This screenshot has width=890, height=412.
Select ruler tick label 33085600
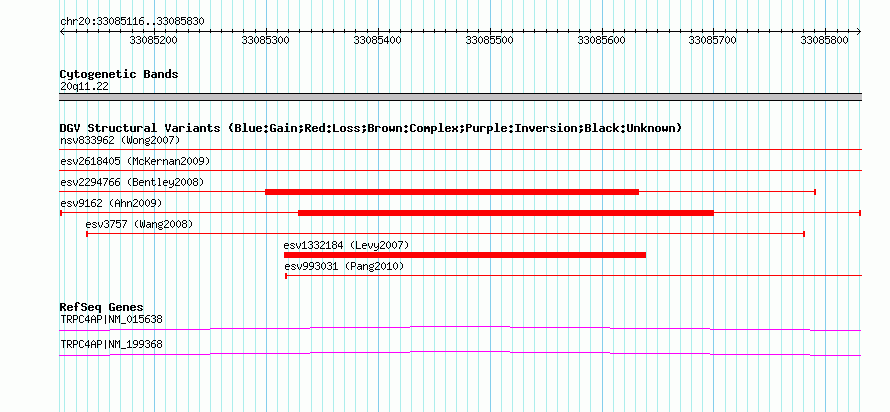point(601,40)
